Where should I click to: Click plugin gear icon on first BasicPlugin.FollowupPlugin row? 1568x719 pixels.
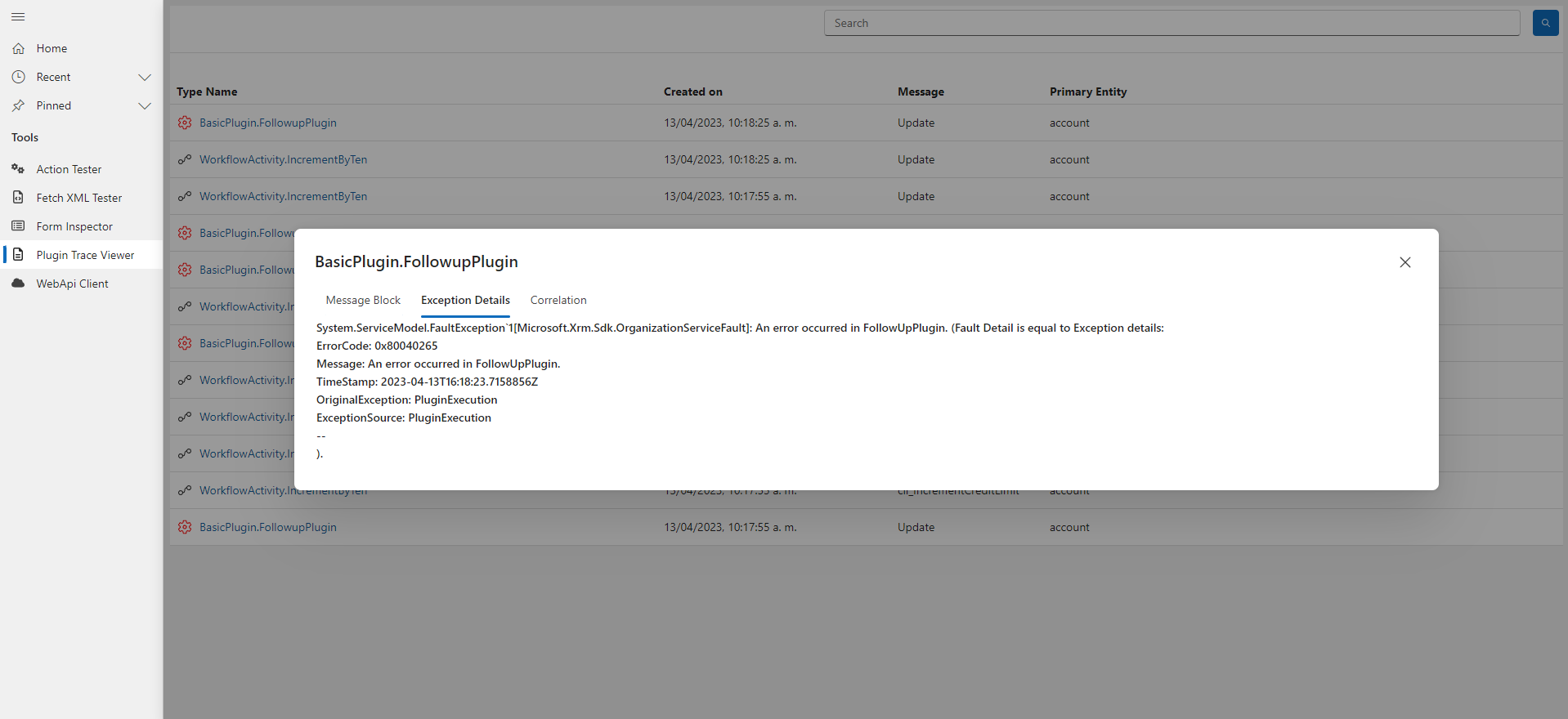[185, 123]
